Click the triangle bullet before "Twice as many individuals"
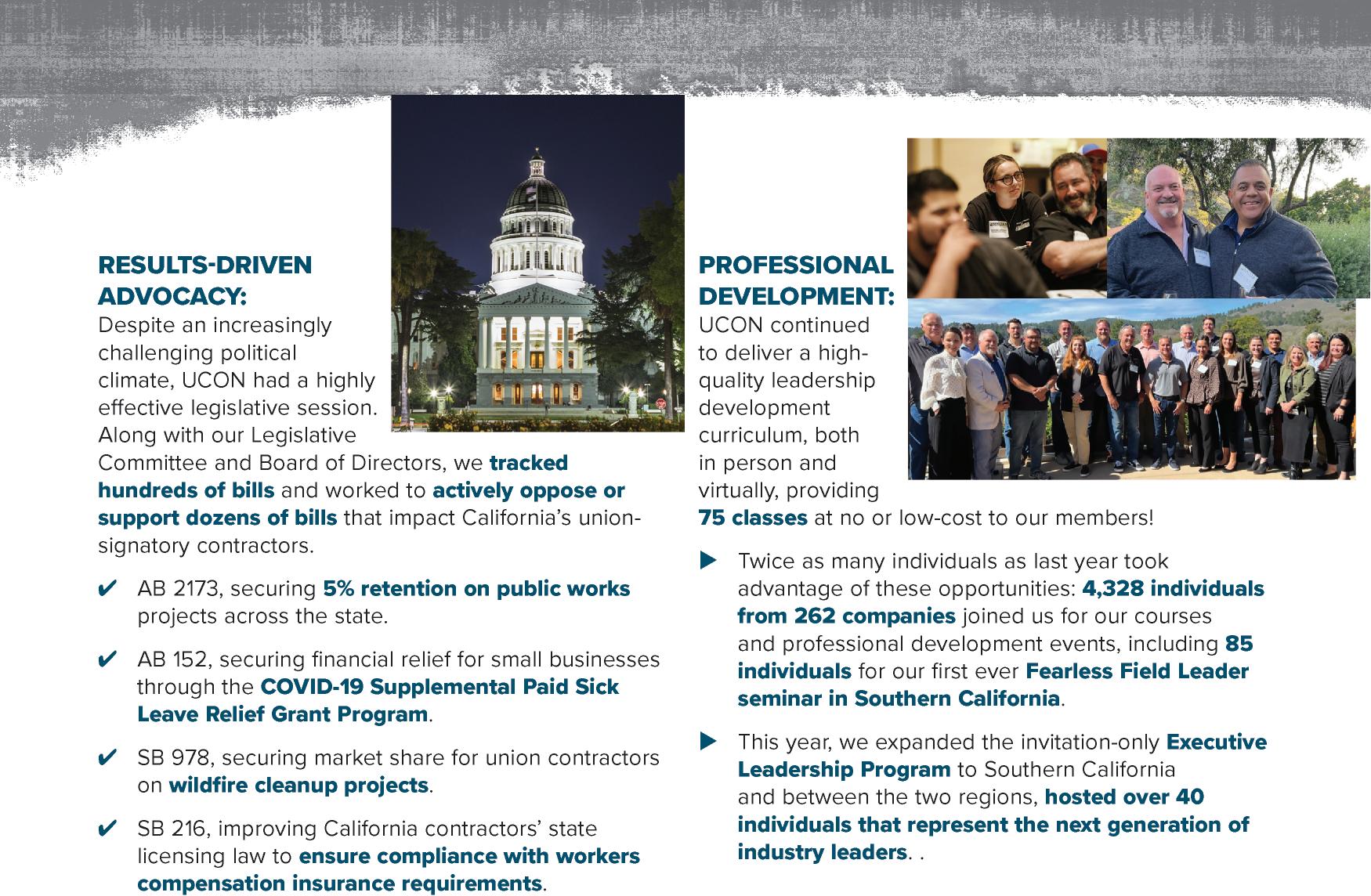 pos(708,561)
